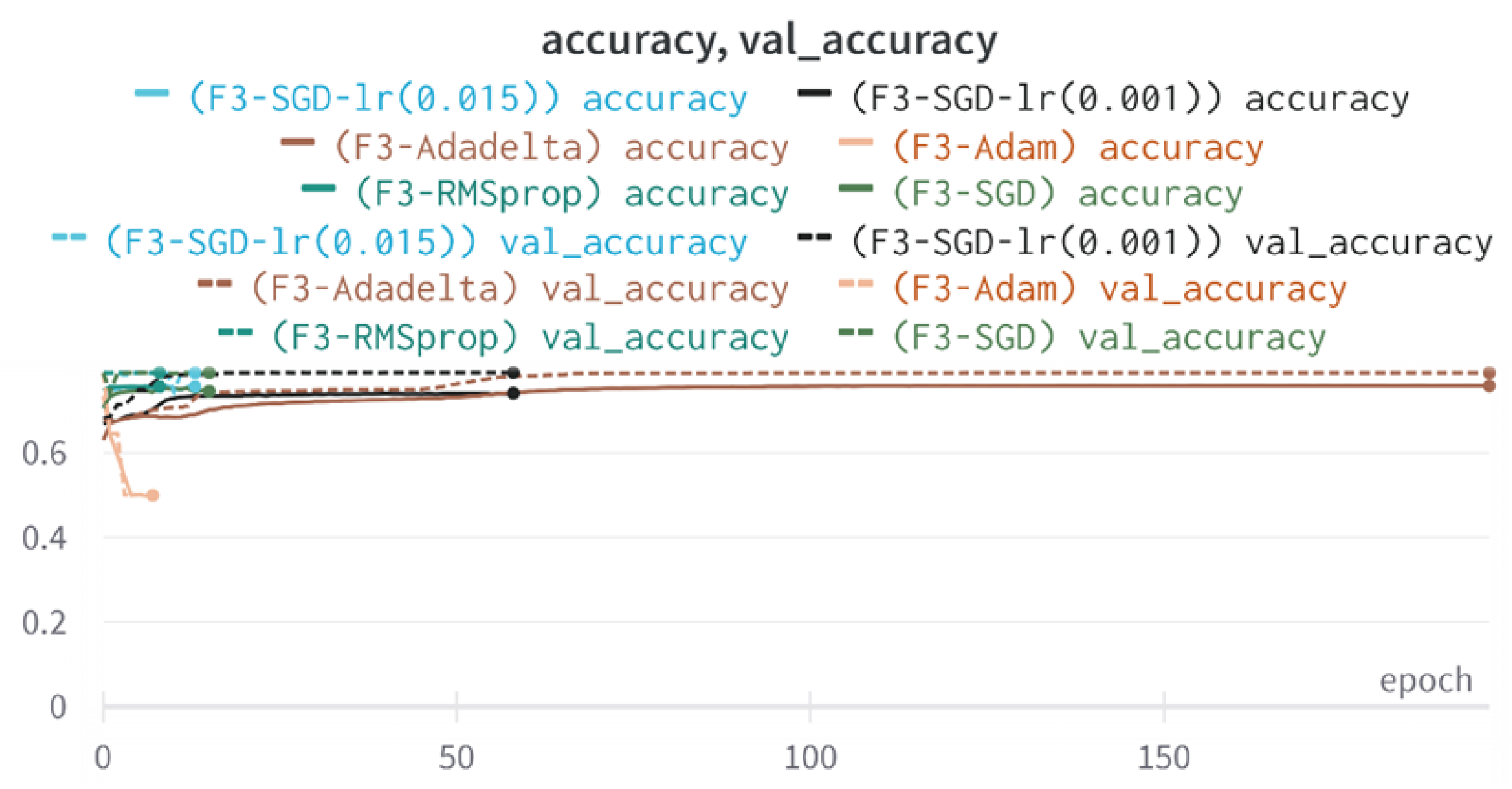Click the y-axis tick label 0.6
Screen dimensions: 1512x789
pyautogui.click(x=44, y=453)
